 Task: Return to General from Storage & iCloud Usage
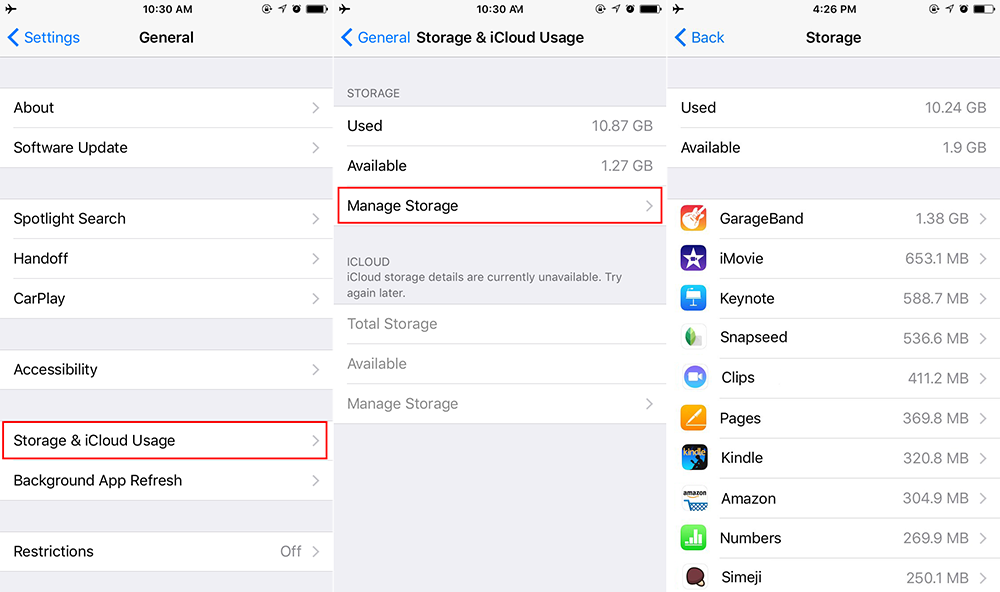[376, 38]
